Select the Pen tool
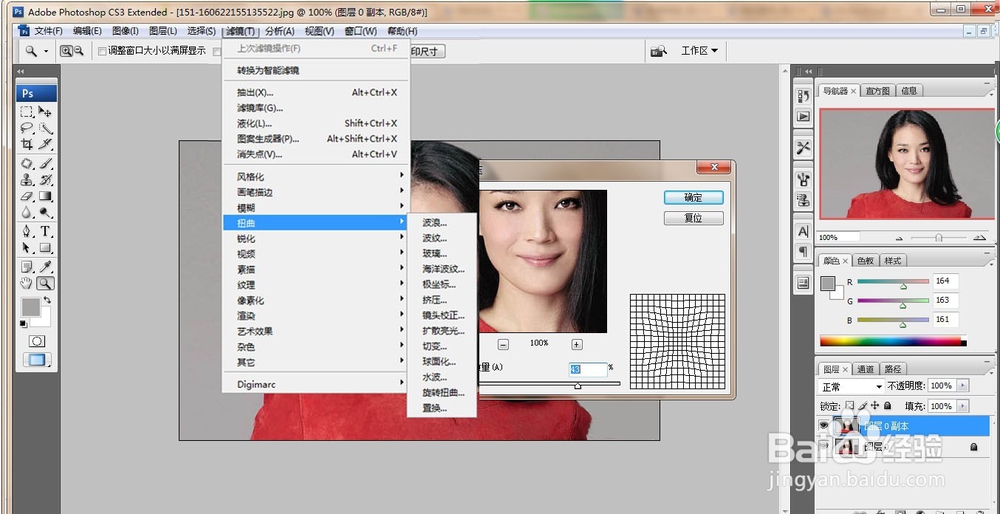Image resolution: width=1000 pixels, height=514 pixels. click(27, 231)
